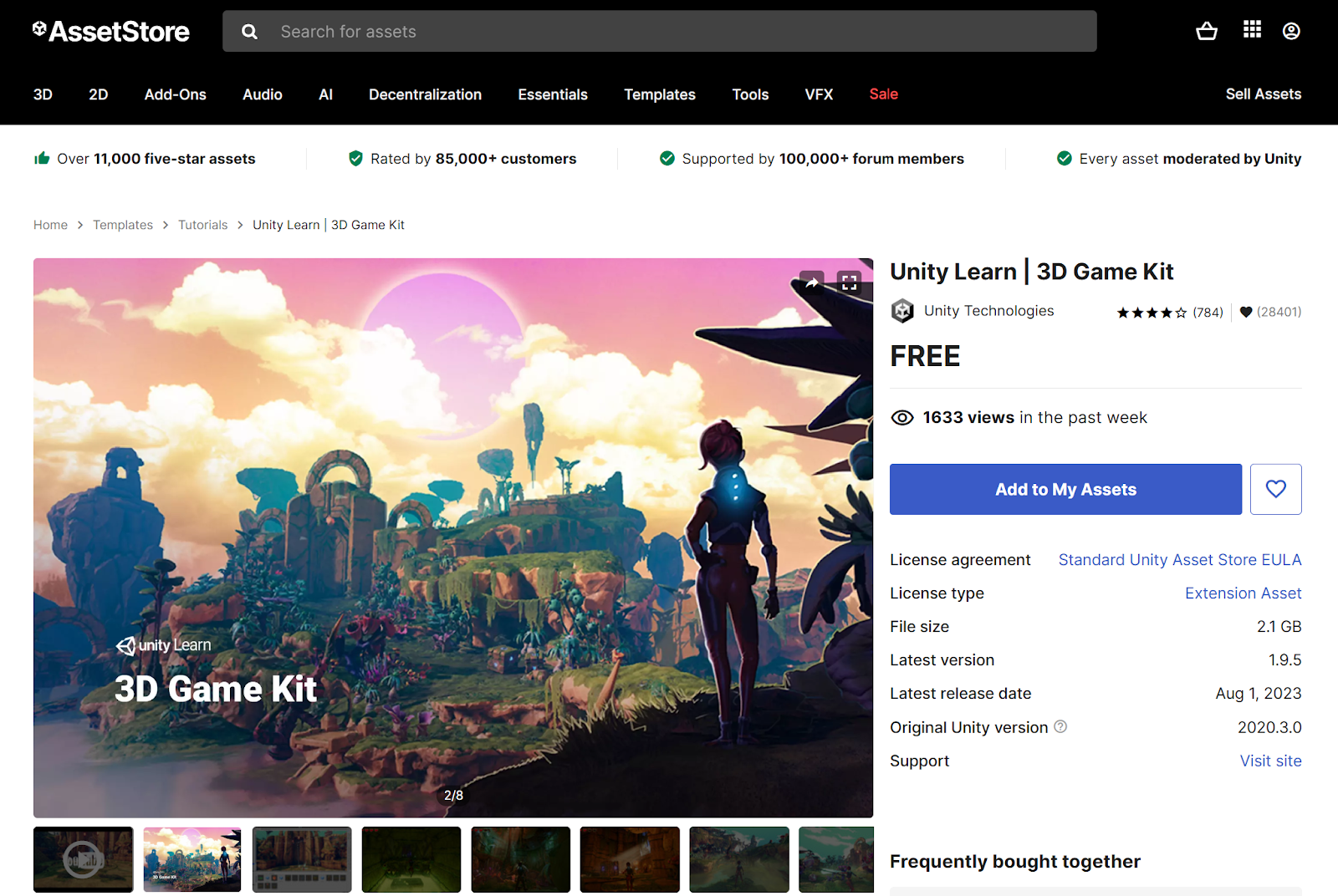Open the Essentials menu

coord(553,94)
